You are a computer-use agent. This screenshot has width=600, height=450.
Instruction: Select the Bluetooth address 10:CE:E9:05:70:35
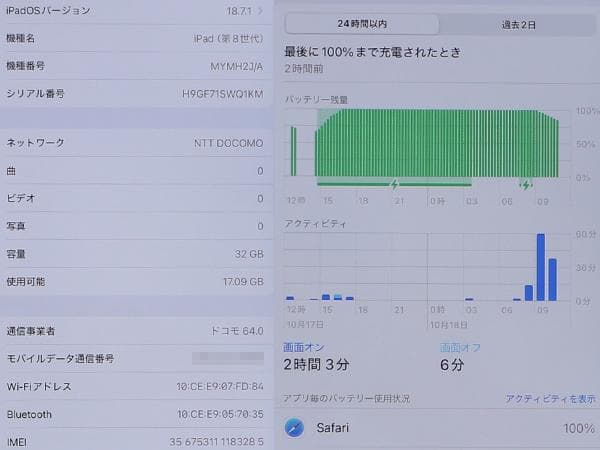[x=220, y=414]
